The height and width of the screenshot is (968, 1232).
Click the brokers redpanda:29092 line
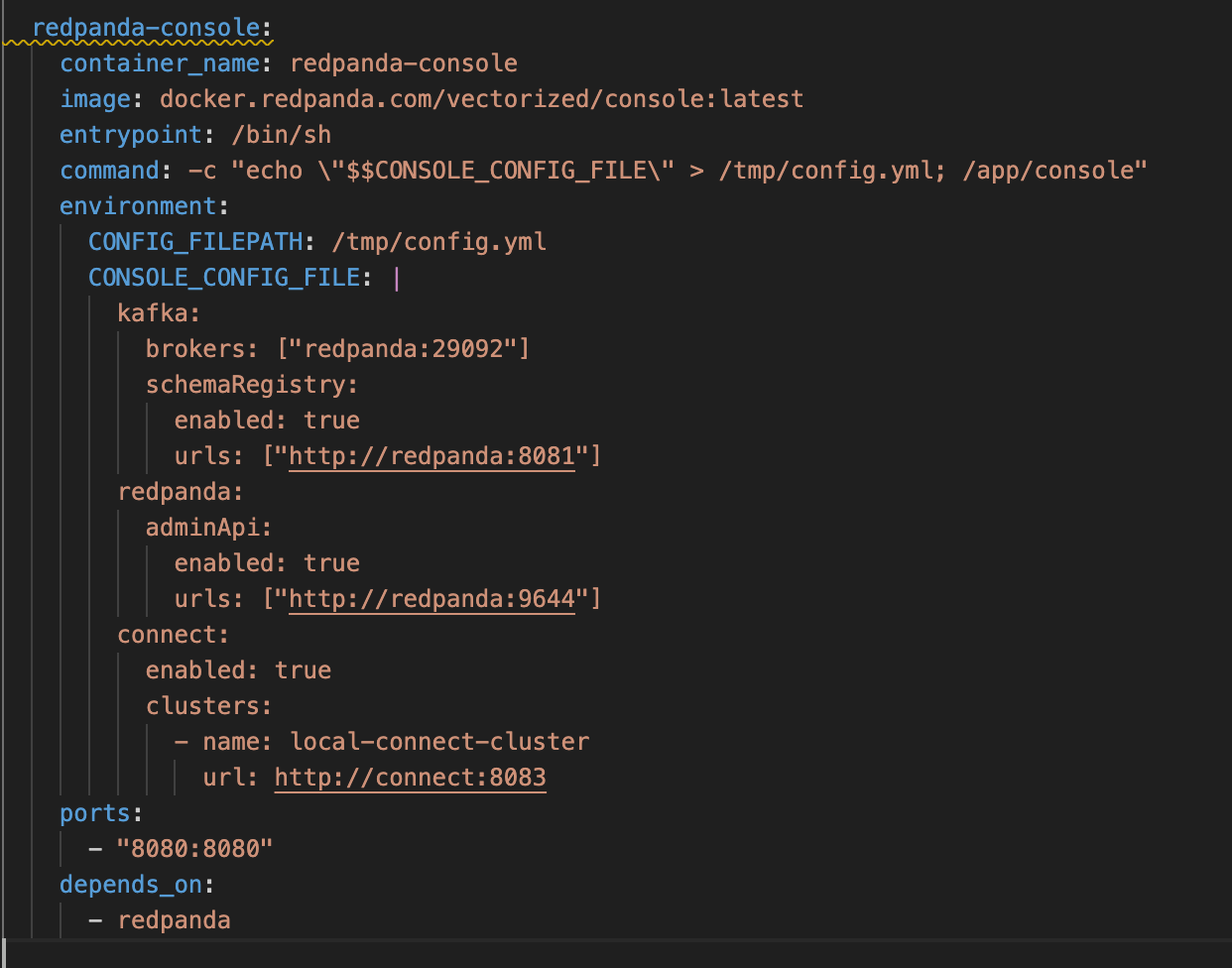[x=337, y=349]
